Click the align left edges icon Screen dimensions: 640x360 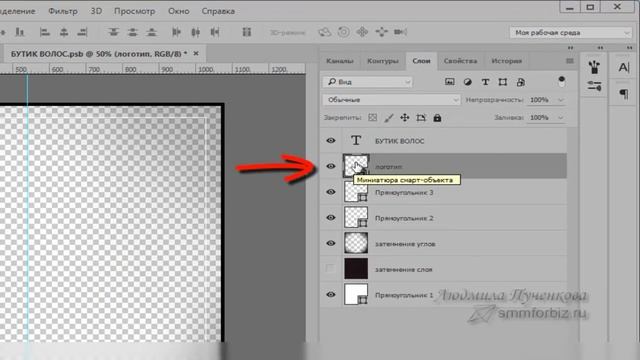44,32
